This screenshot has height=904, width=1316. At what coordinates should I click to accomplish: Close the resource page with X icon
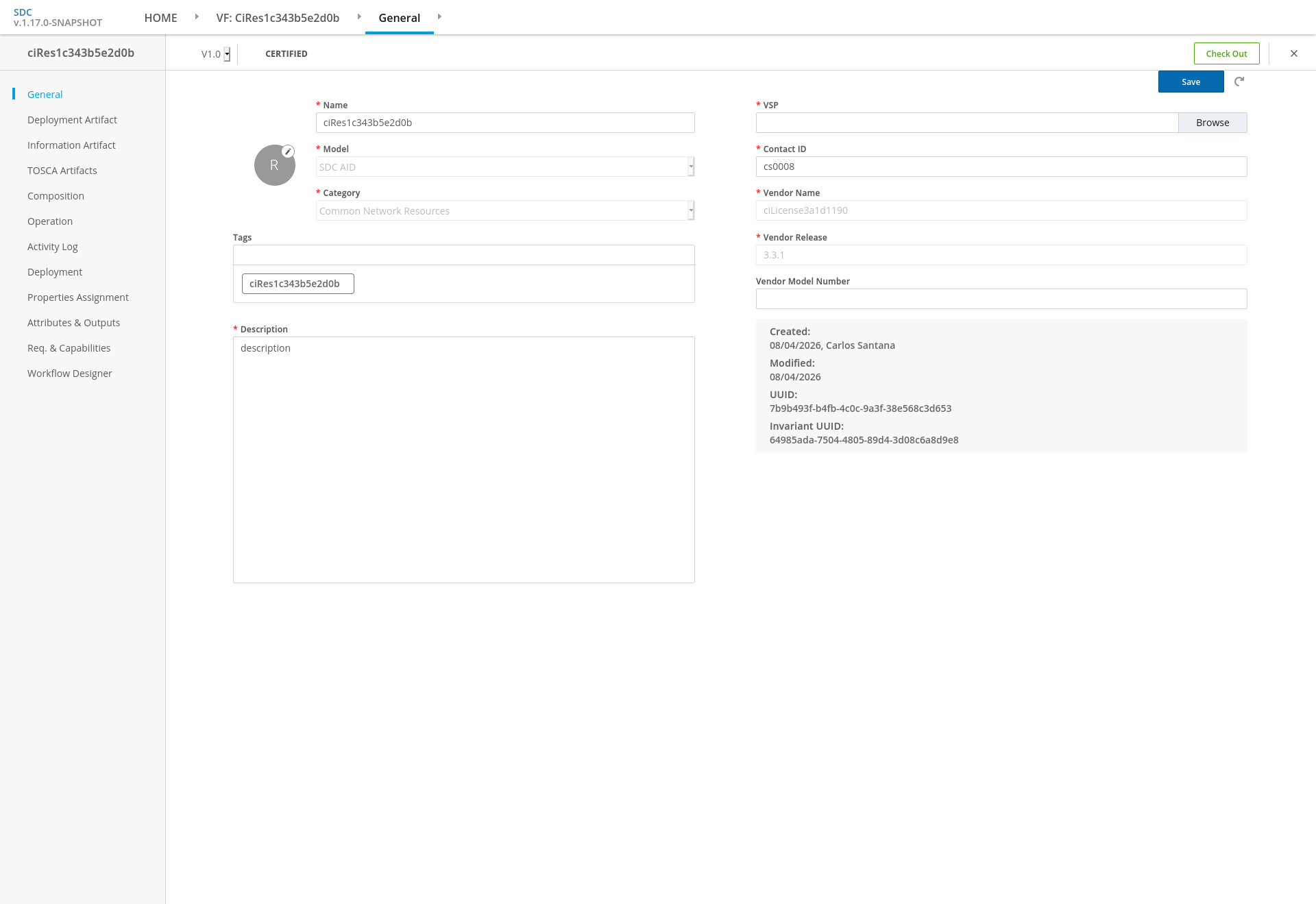(1294, 53)
